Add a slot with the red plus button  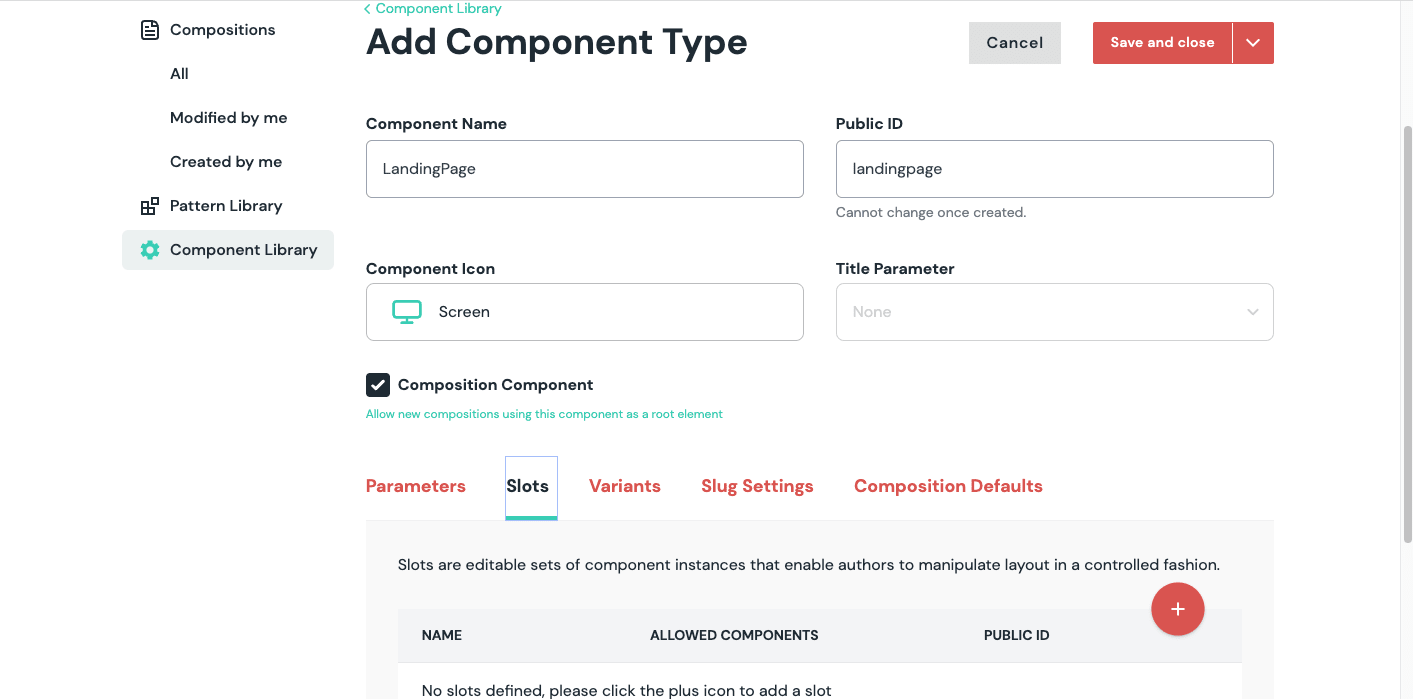(x=1178, y=609)
